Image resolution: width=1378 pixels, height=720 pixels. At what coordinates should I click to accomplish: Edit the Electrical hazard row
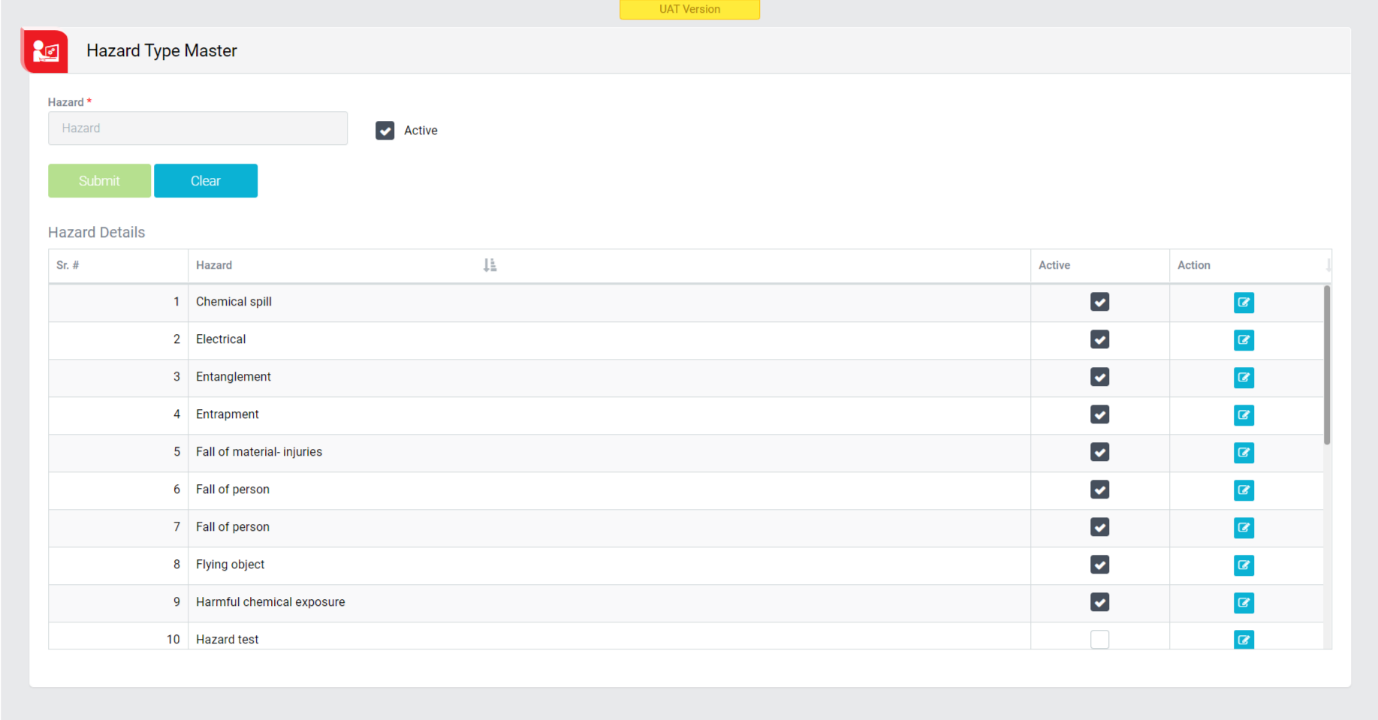pyautogui.click(x=1243, y=340)
